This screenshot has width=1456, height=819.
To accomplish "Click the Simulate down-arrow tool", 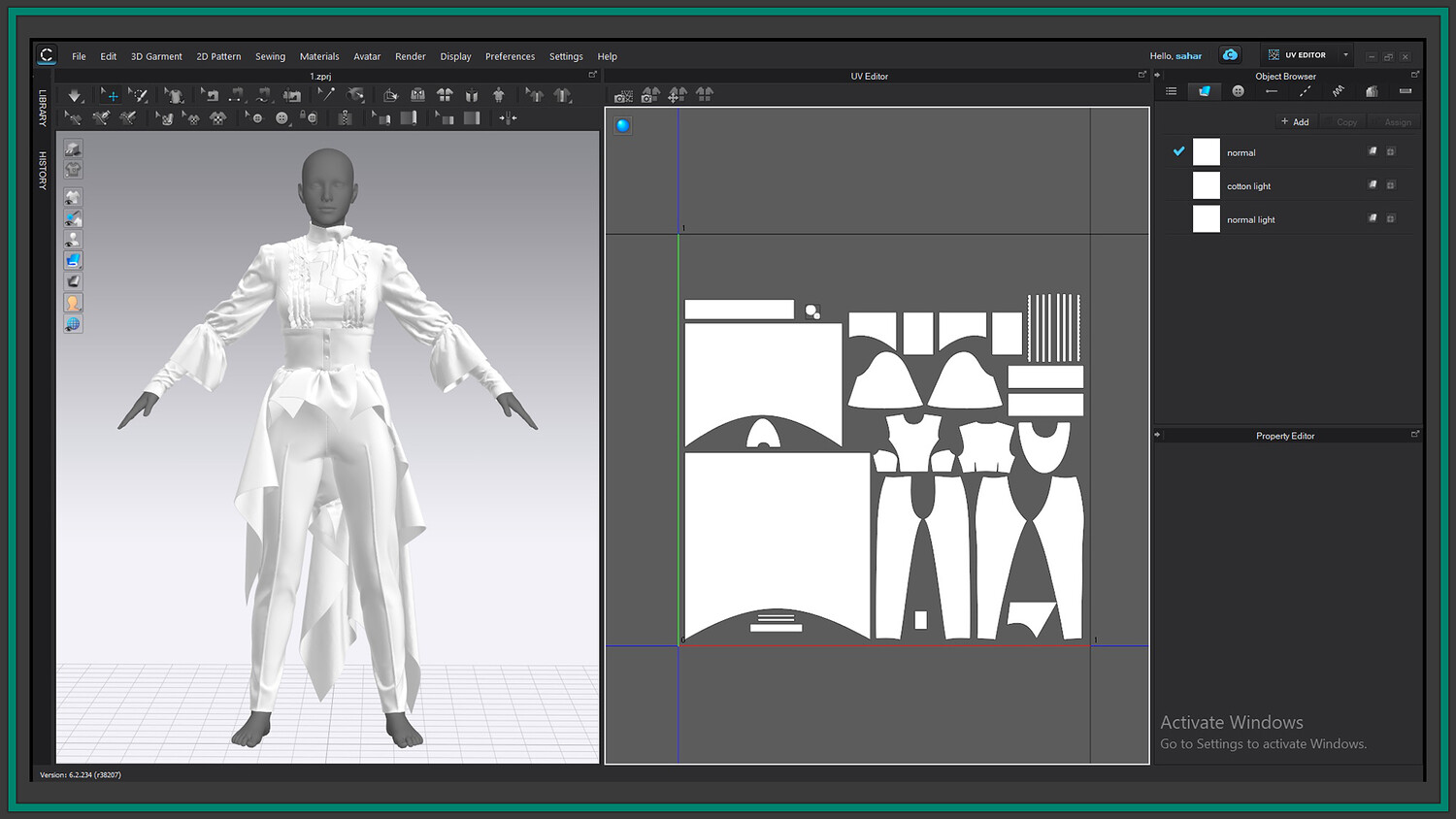I will coord(75,95).
